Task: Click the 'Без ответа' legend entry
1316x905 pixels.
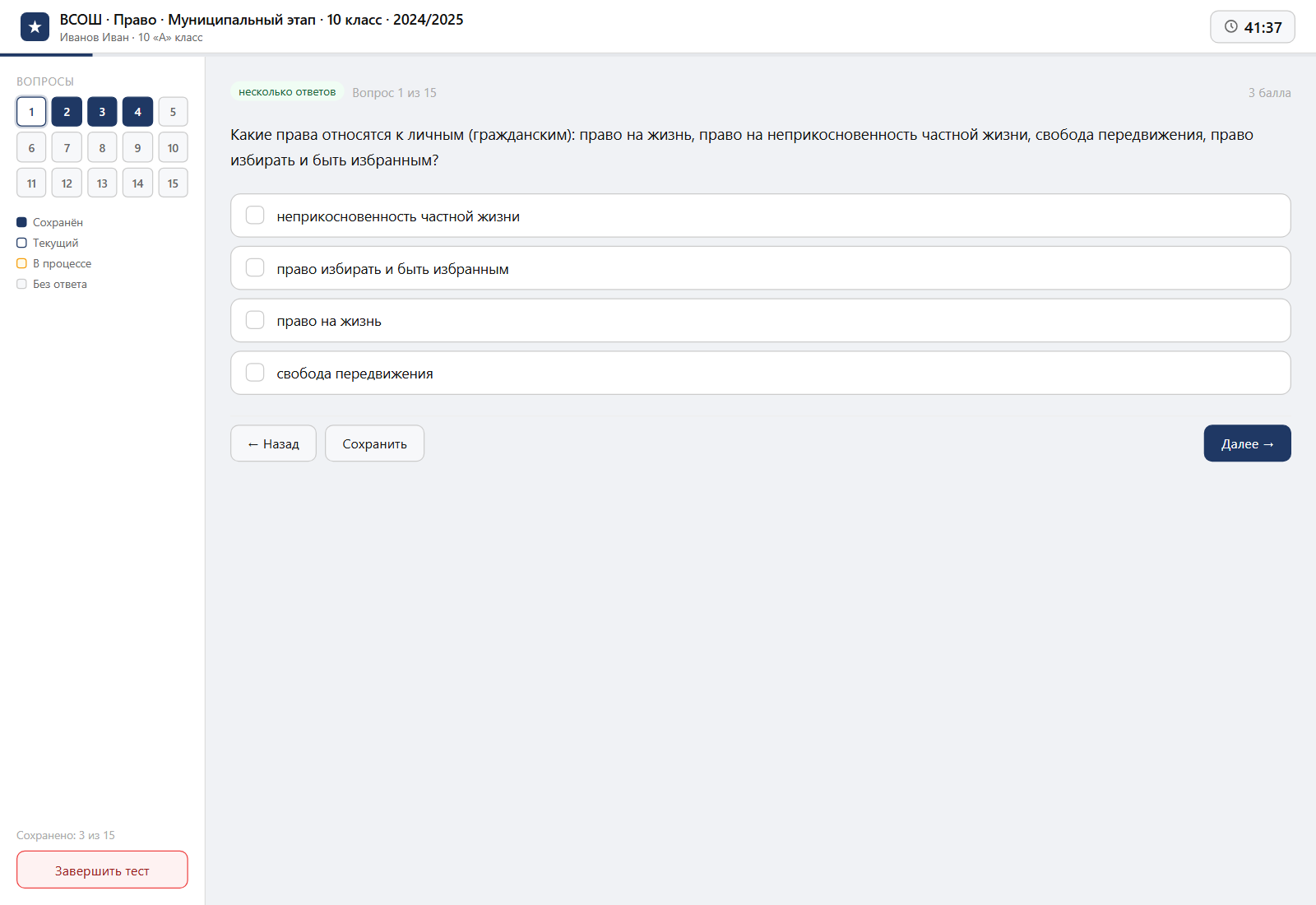Action: pos(52,284)
